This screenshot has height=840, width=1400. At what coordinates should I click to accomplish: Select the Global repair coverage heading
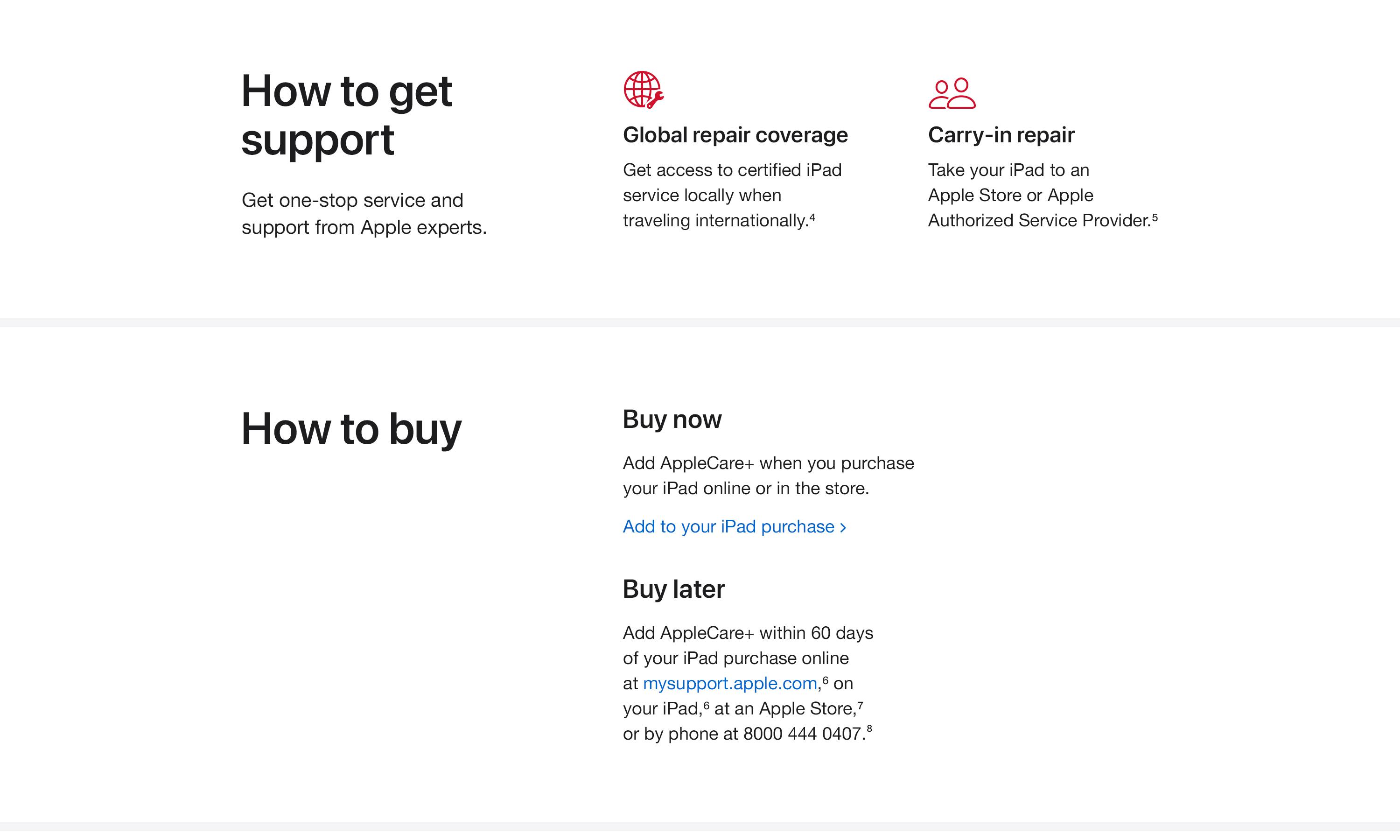[x=735, y=135]
